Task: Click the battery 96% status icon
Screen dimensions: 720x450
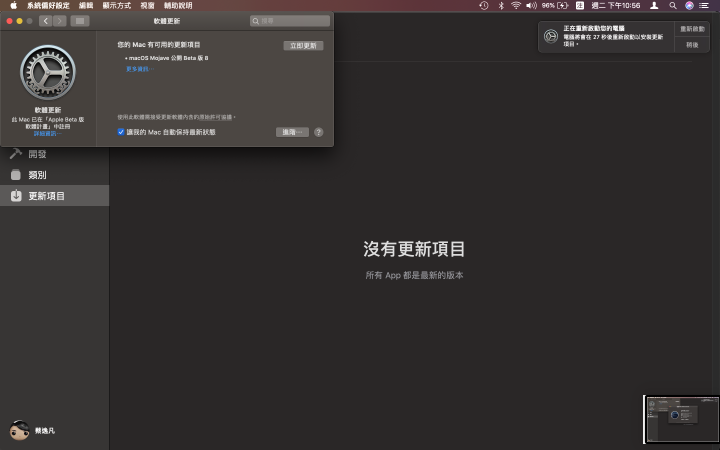Action: tap(555, 6)
